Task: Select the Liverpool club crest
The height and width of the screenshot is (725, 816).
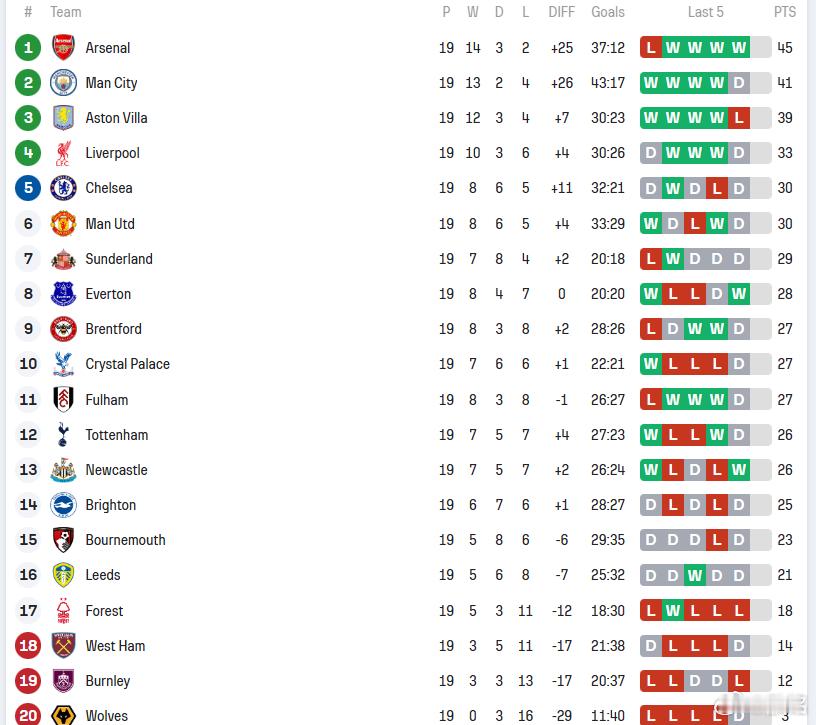Action: pyautogui.click(x=63, y=153)
